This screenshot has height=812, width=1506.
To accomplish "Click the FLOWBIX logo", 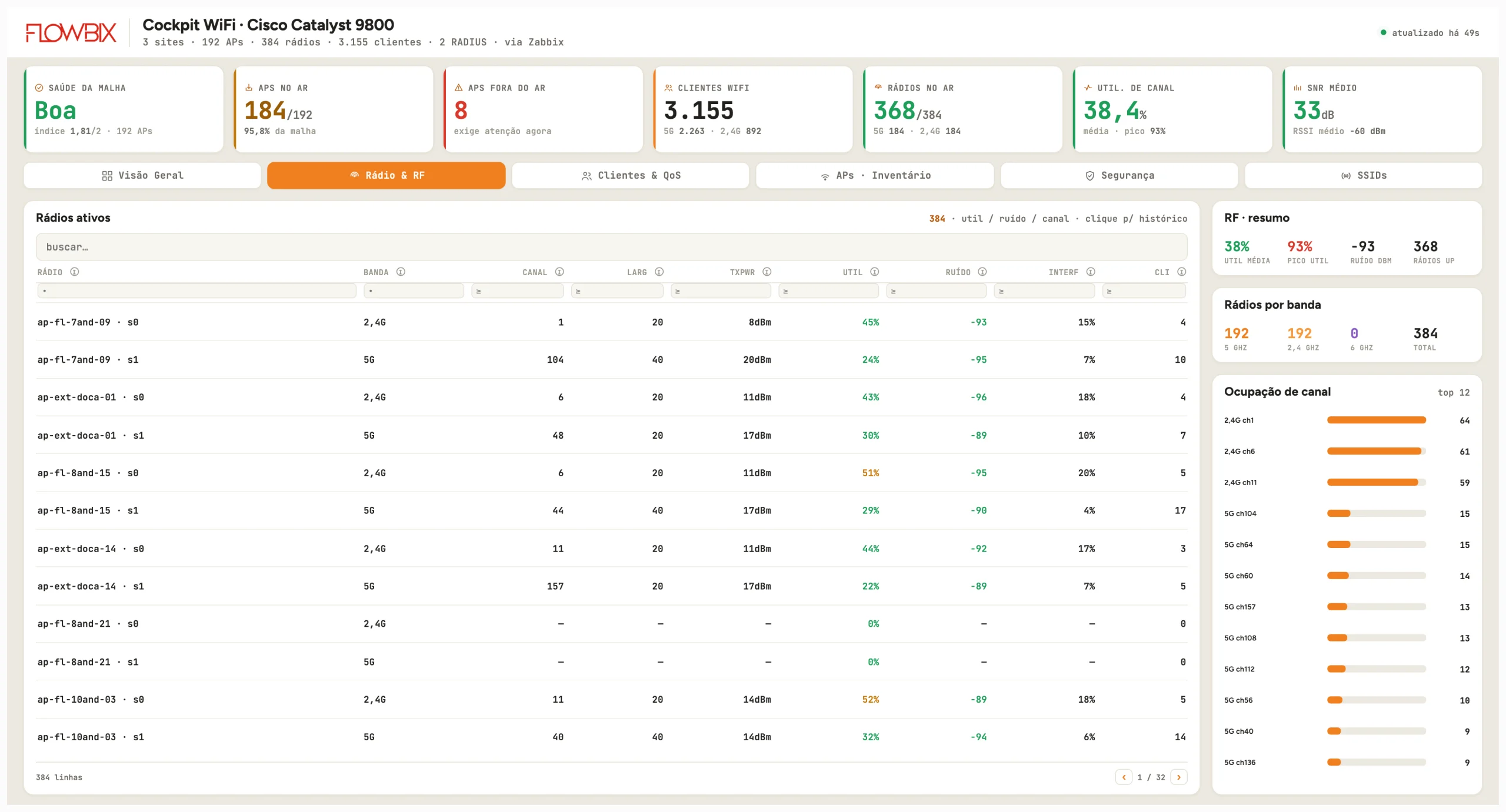I will tap(71, 33).
